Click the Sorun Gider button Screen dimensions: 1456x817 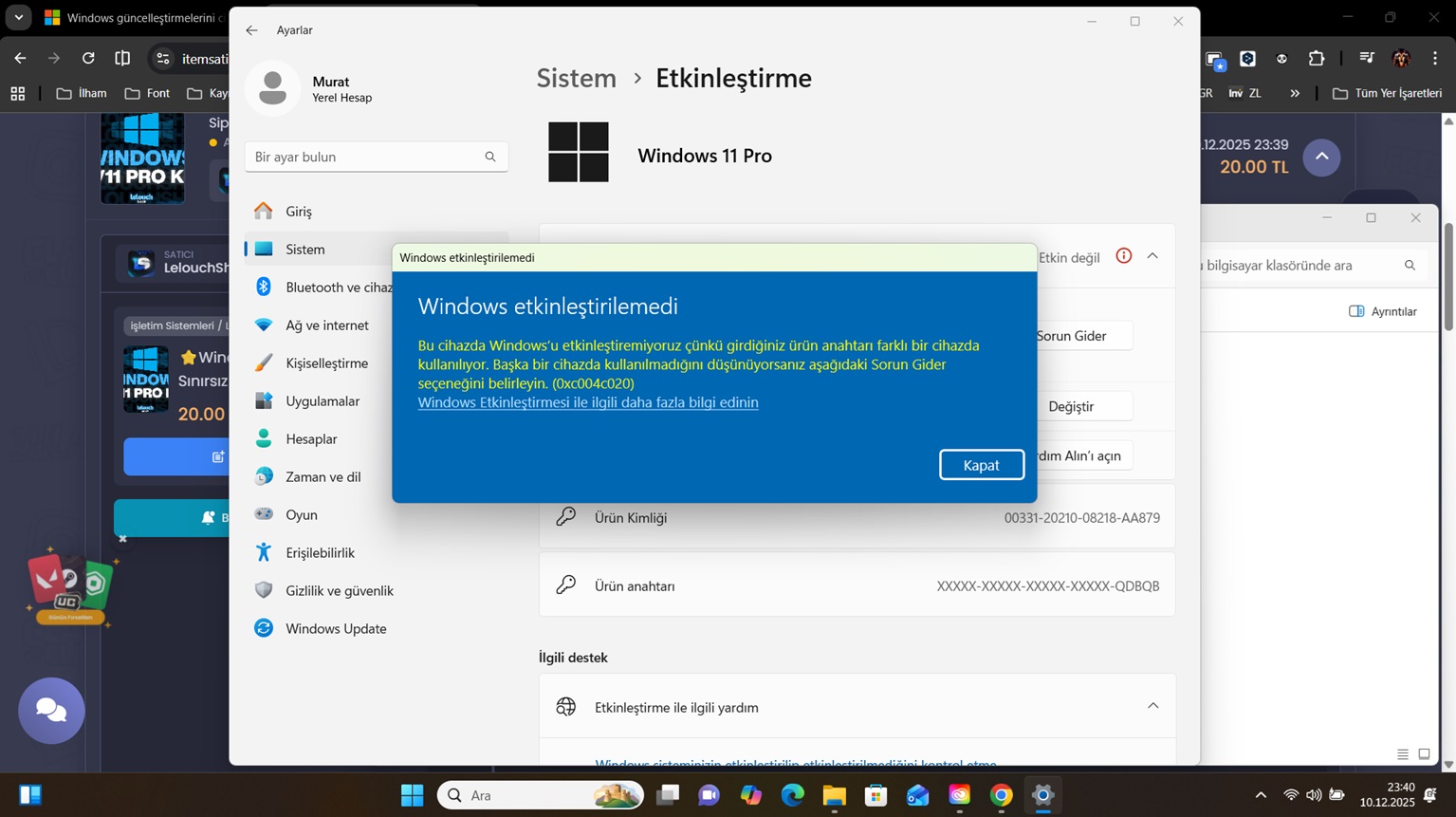point(1071,336)
